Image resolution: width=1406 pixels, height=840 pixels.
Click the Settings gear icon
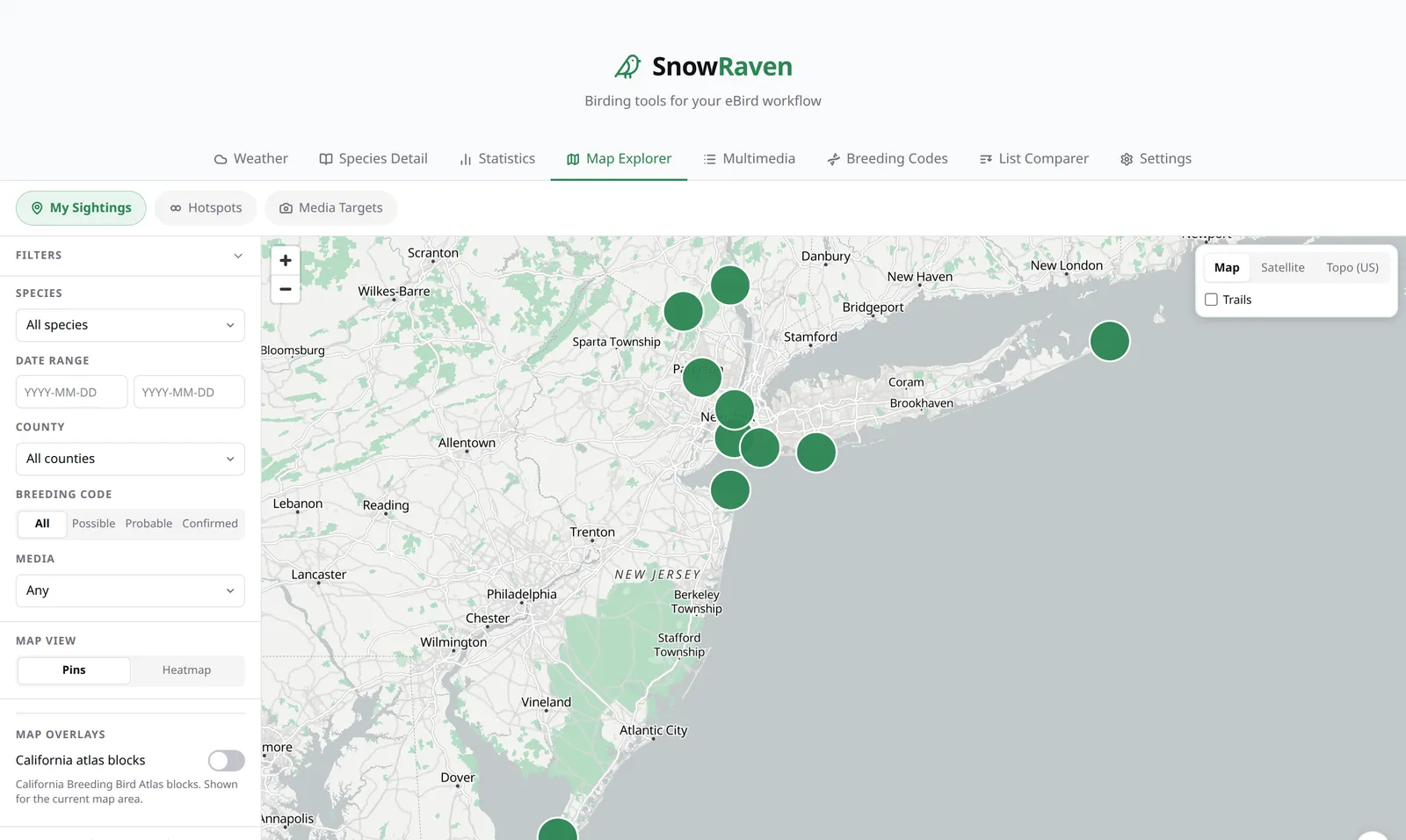1127,159
